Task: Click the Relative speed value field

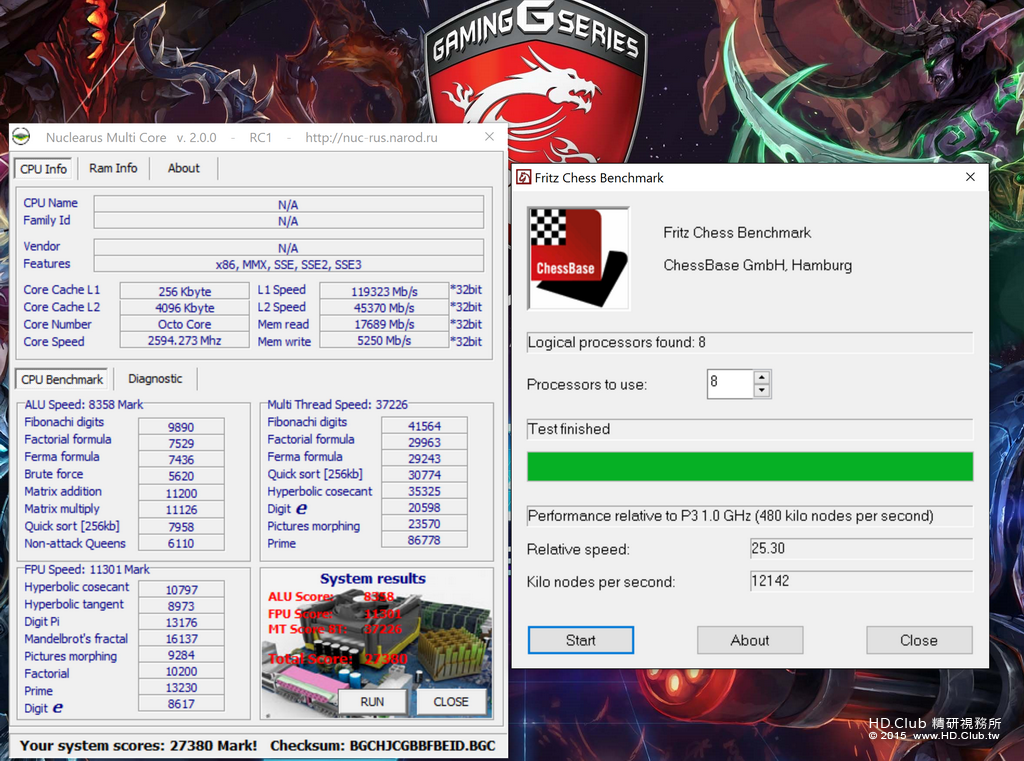Action: click(861, 549)
